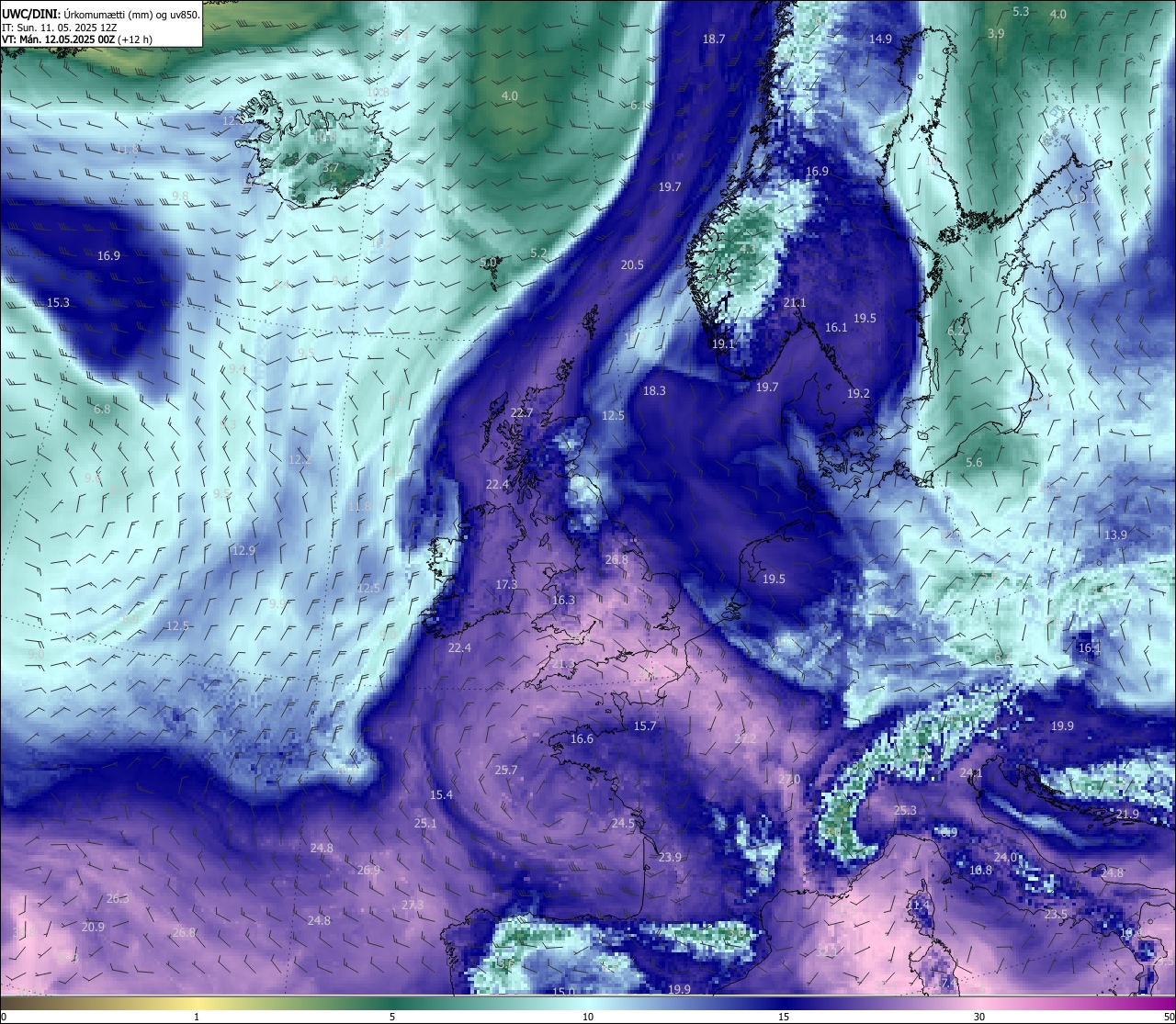Select the 21.9 value label

[1127, 814]
